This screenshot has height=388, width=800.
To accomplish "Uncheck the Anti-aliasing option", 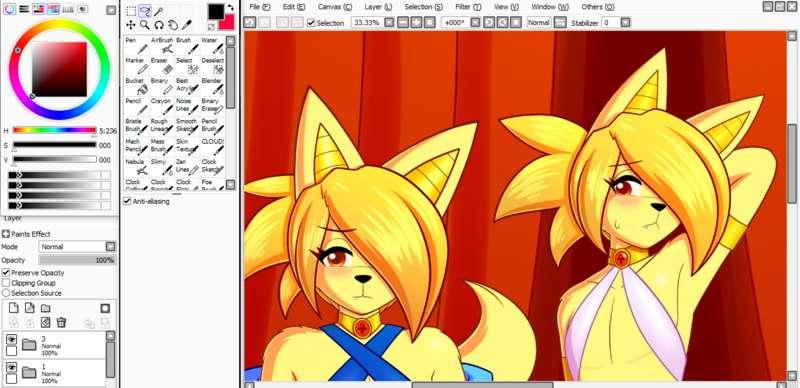I will pyautogui.click(x=127, y=201).
